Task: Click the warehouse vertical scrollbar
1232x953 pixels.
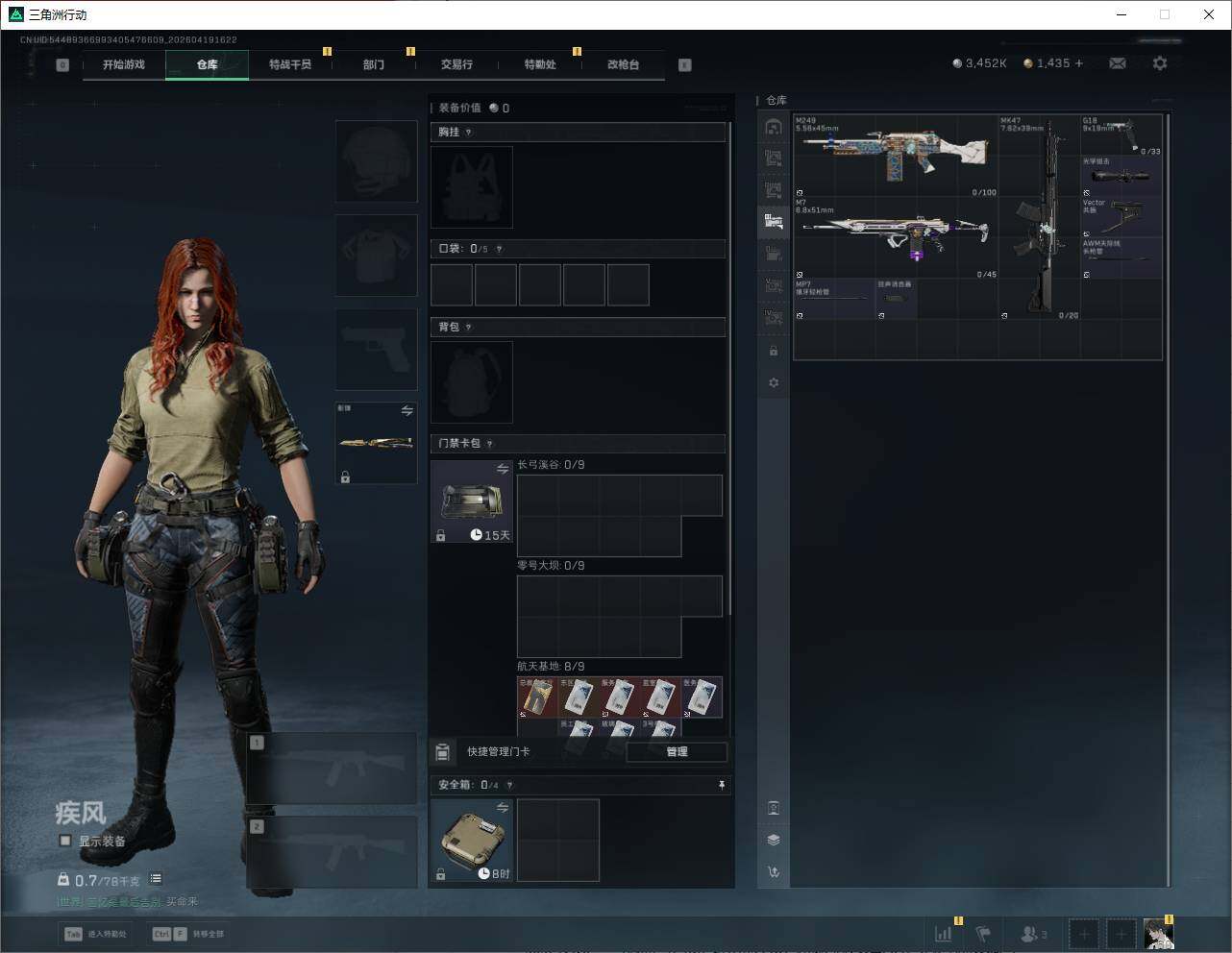Action: [1168, 500]
